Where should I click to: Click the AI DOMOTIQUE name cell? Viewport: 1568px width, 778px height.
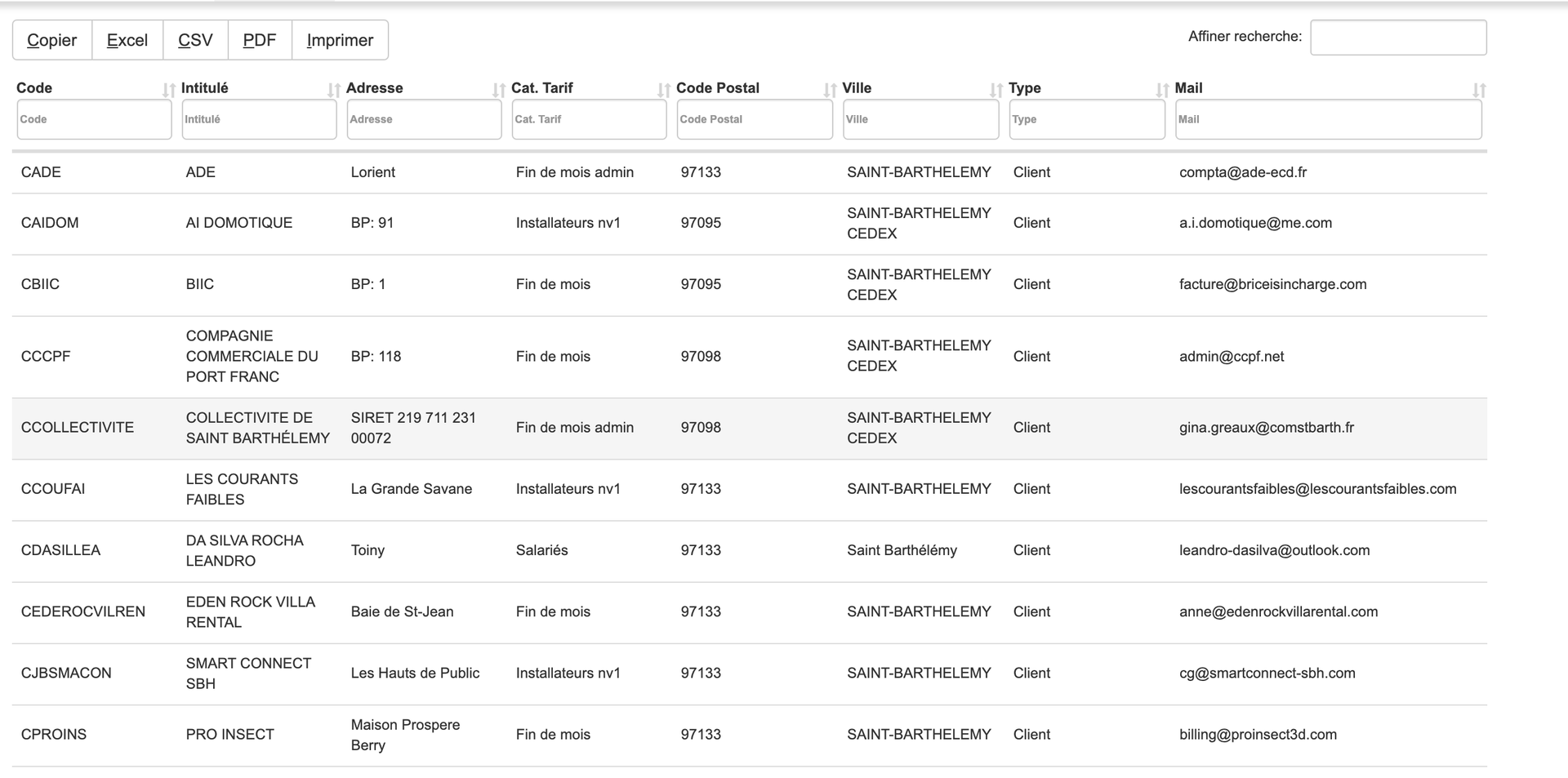[239, 223]
